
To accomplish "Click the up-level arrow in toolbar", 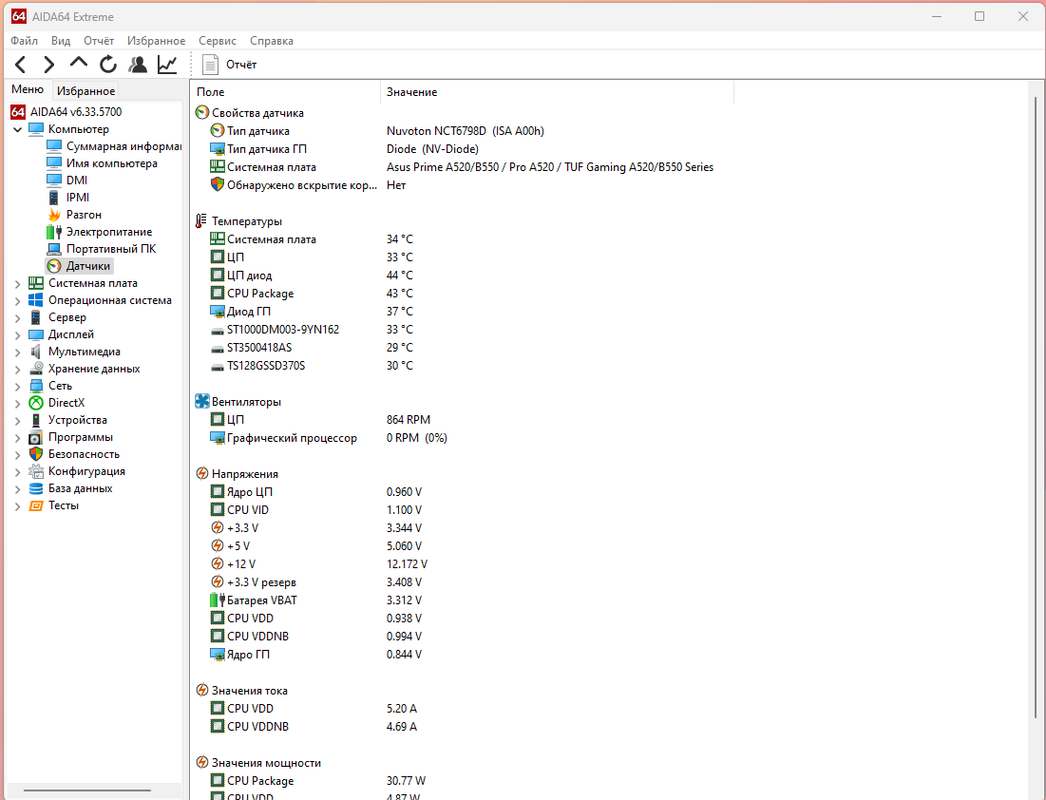I will click(x=78, y=63).
